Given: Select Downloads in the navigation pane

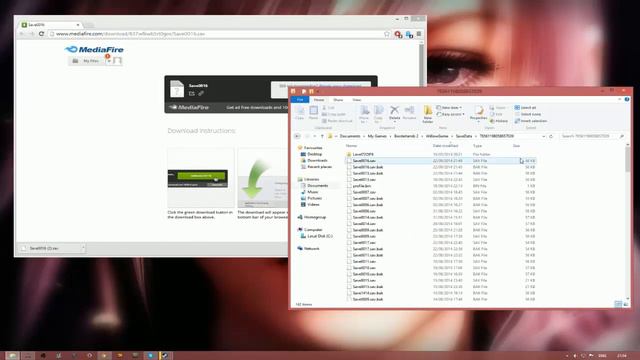Looking at the screenshot, I should 314,160.
